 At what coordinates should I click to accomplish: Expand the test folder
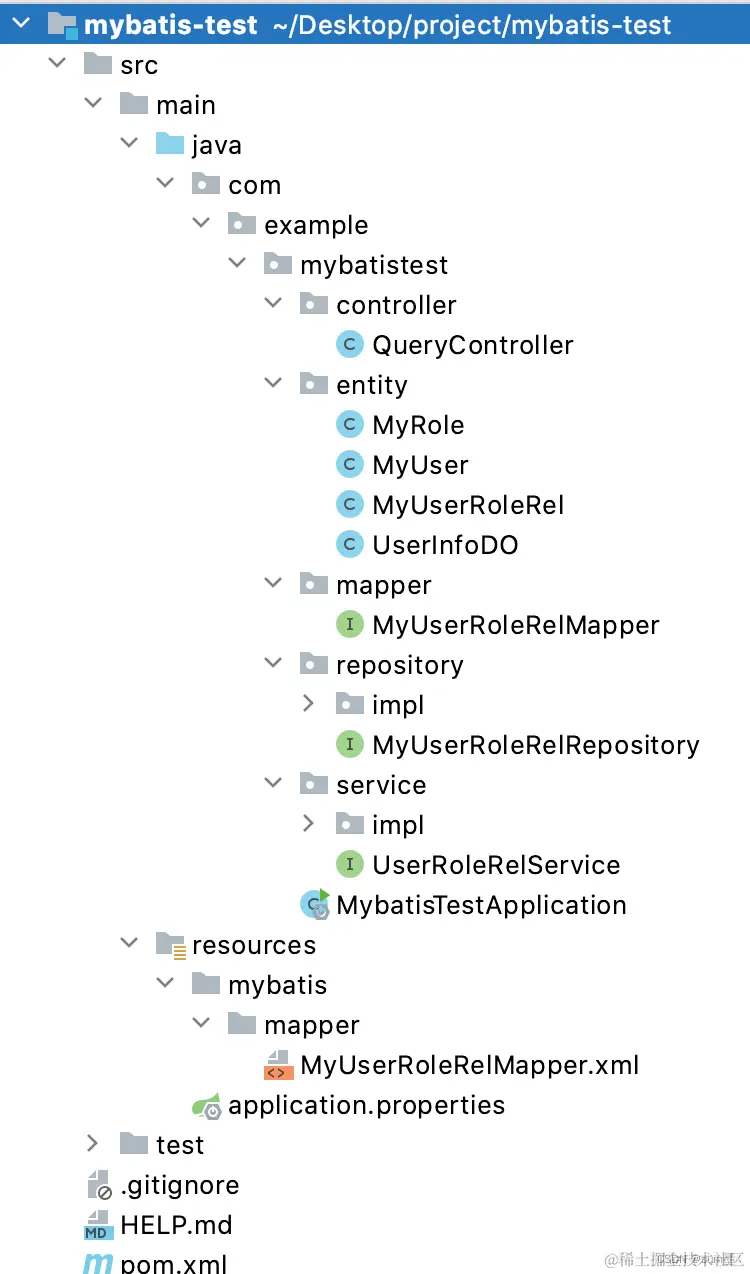(92, 1143)
